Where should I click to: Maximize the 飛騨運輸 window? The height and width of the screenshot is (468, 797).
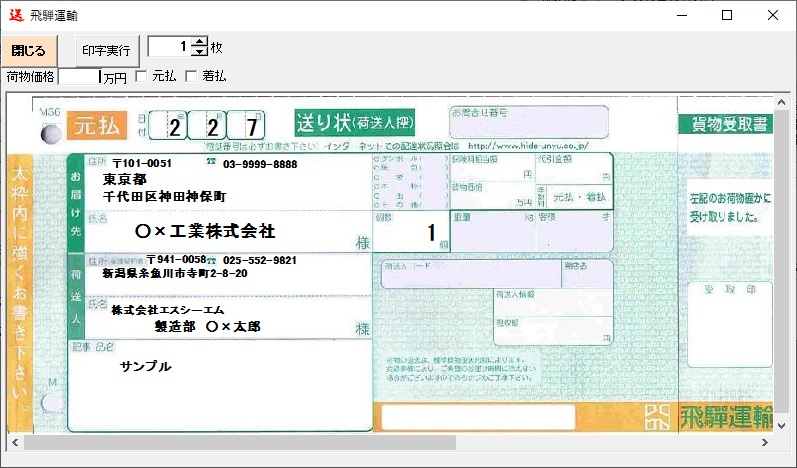pyautogui.click(x=727, y=15)
